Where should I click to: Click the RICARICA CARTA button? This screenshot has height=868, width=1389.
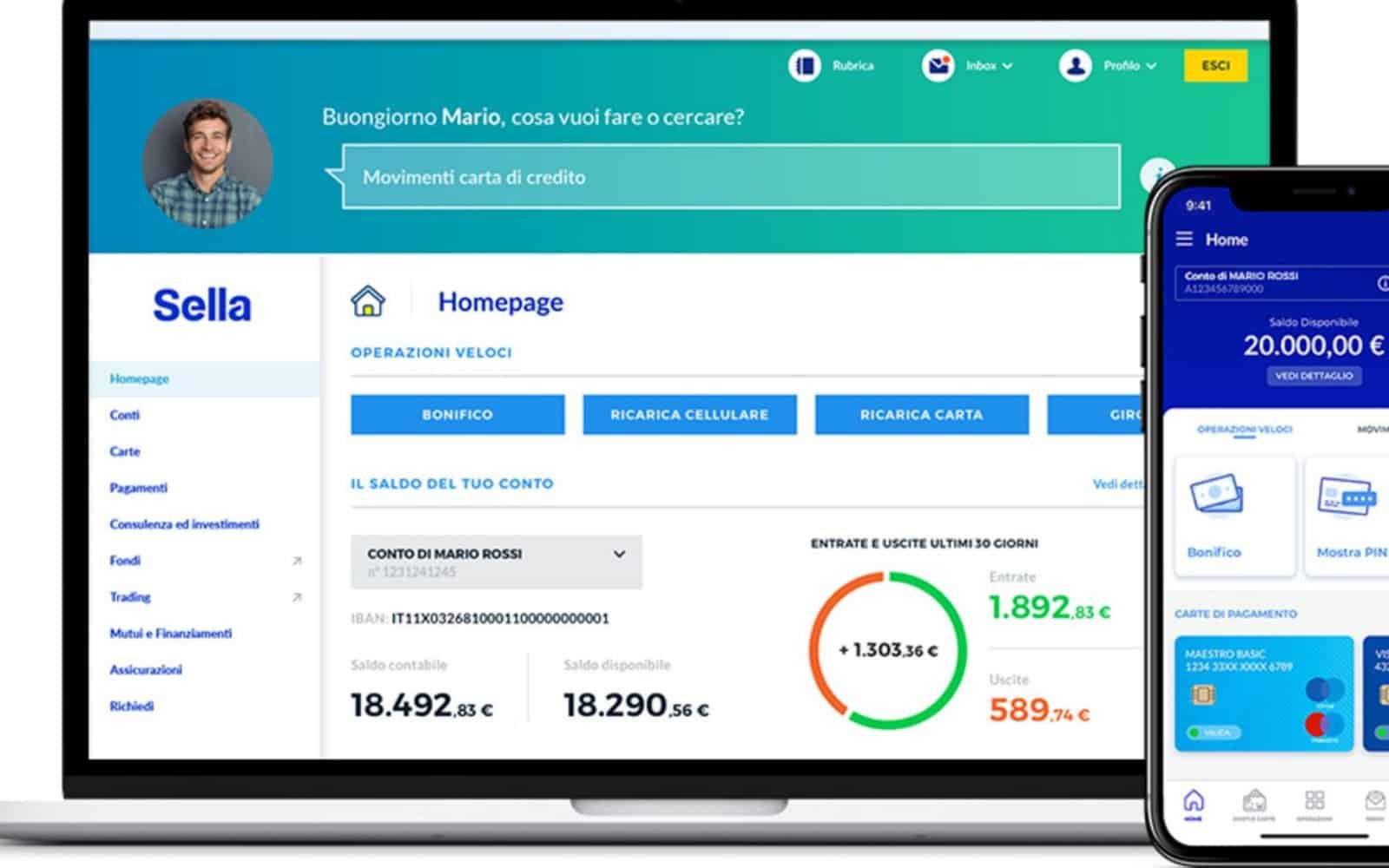[x=921, y=415]
